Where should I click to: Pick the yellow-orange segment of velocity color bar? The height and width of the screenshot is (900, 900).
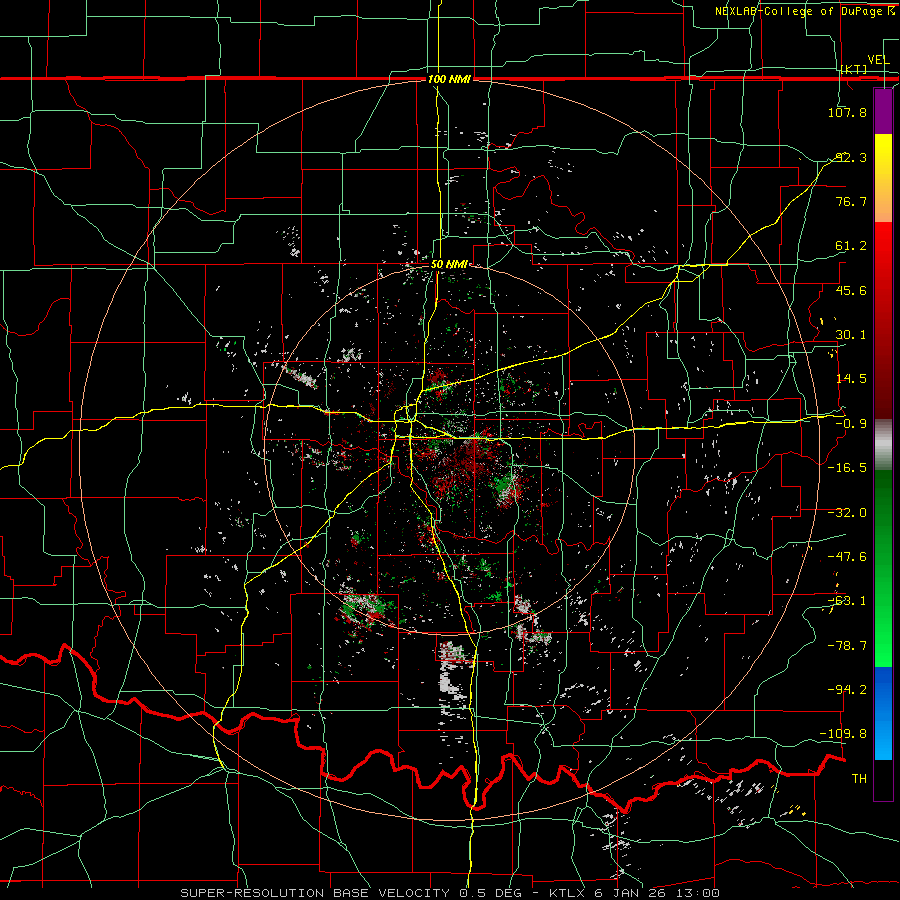coord(883,178)
